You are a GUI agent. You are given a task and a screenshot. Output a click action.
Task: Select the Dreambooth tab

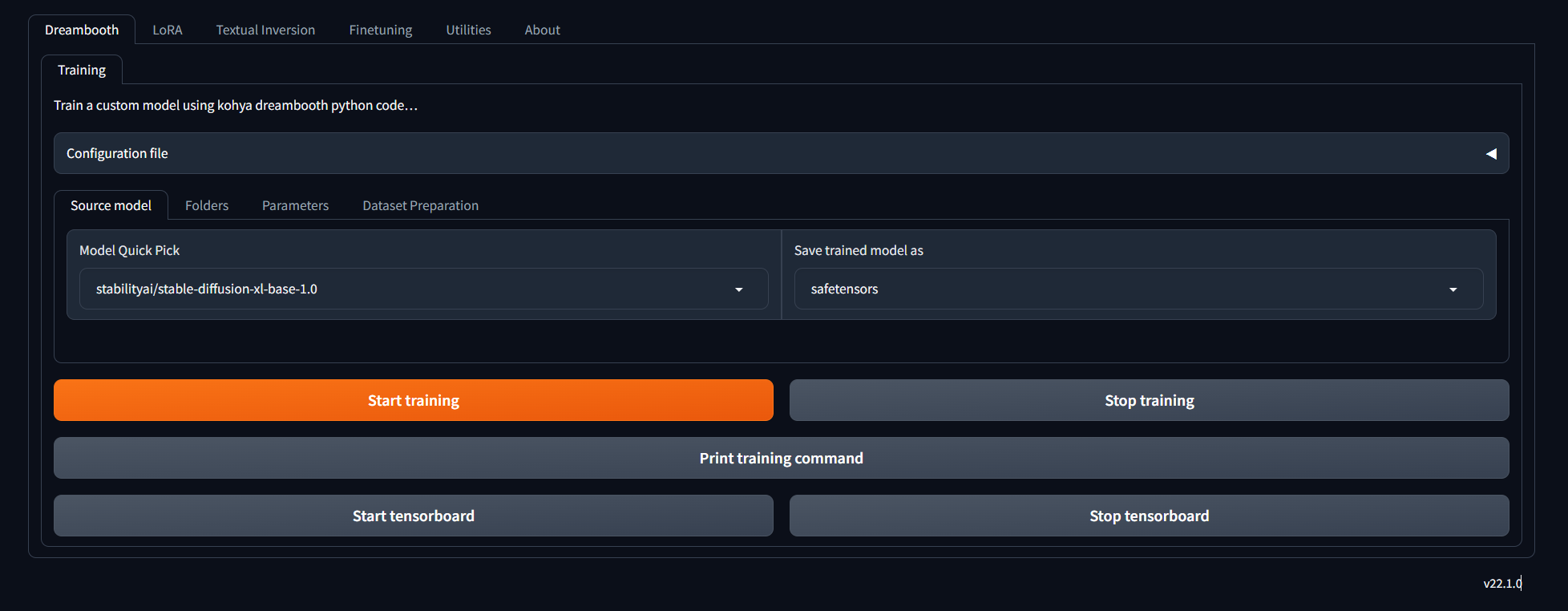(x=82, y=30)
